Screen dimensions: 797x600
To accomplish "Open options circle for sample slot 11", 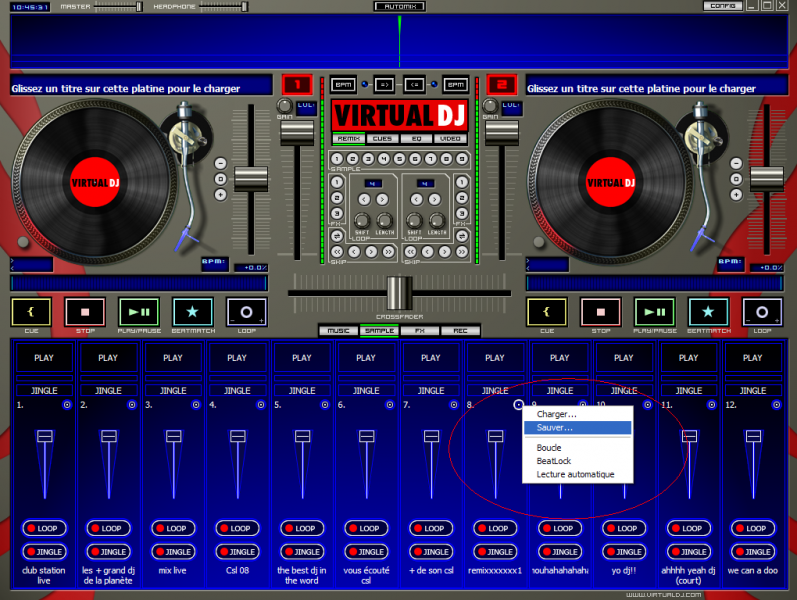I will (x=711, y=405).
